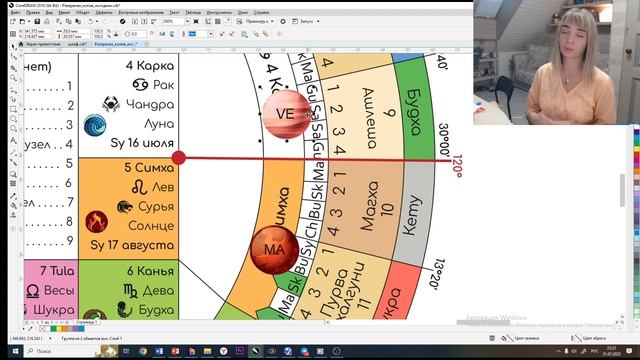Toggle show rulers button
The height and width of the screenshot is (360, 640).
tap(208, 21)
